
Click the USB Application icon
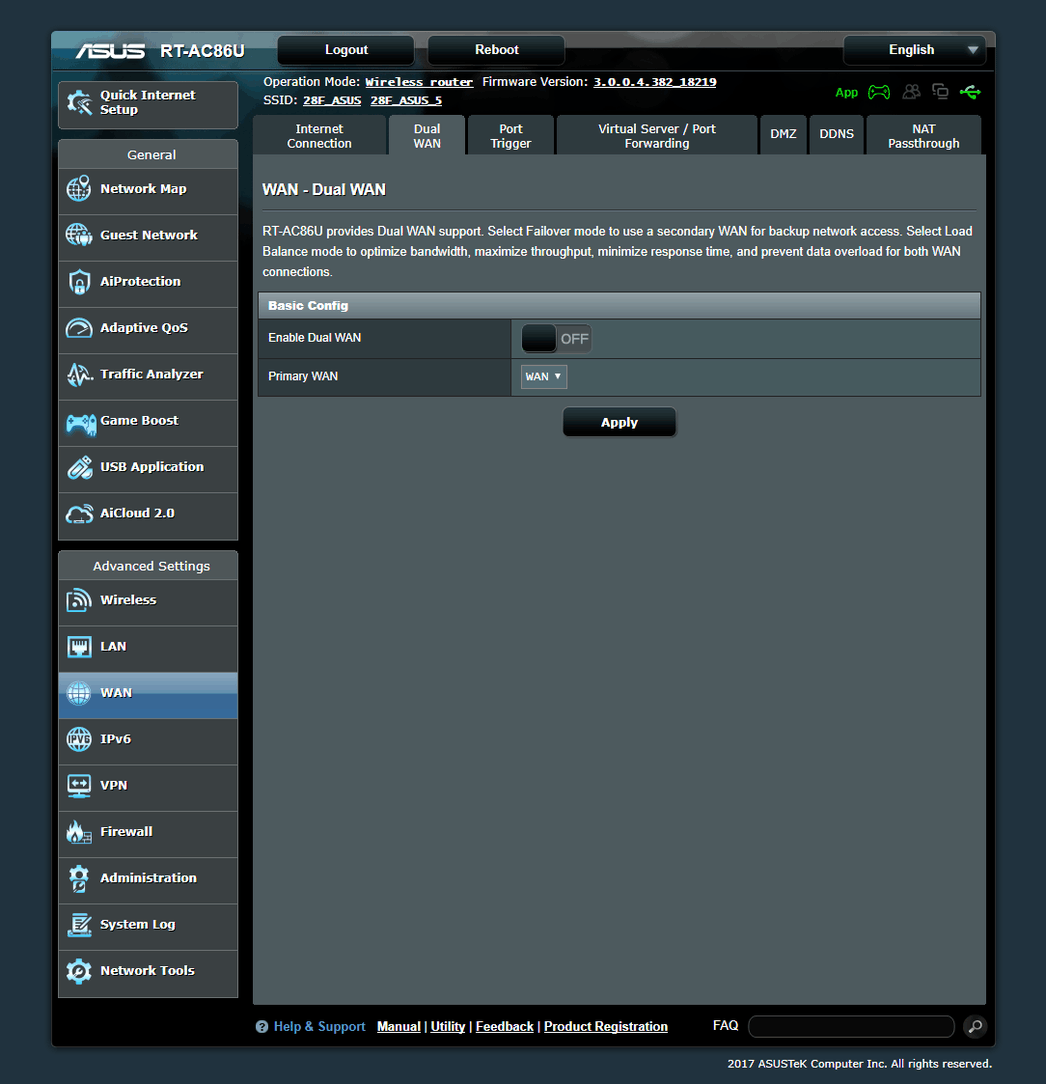coord(79,467)
